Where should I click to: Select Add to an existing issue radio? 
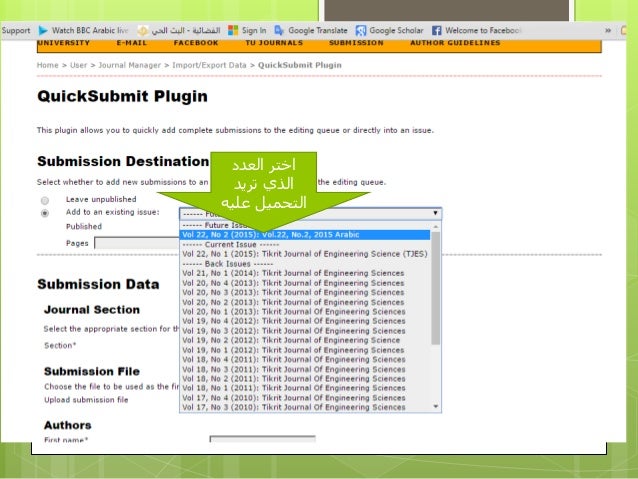pos(45,213)
